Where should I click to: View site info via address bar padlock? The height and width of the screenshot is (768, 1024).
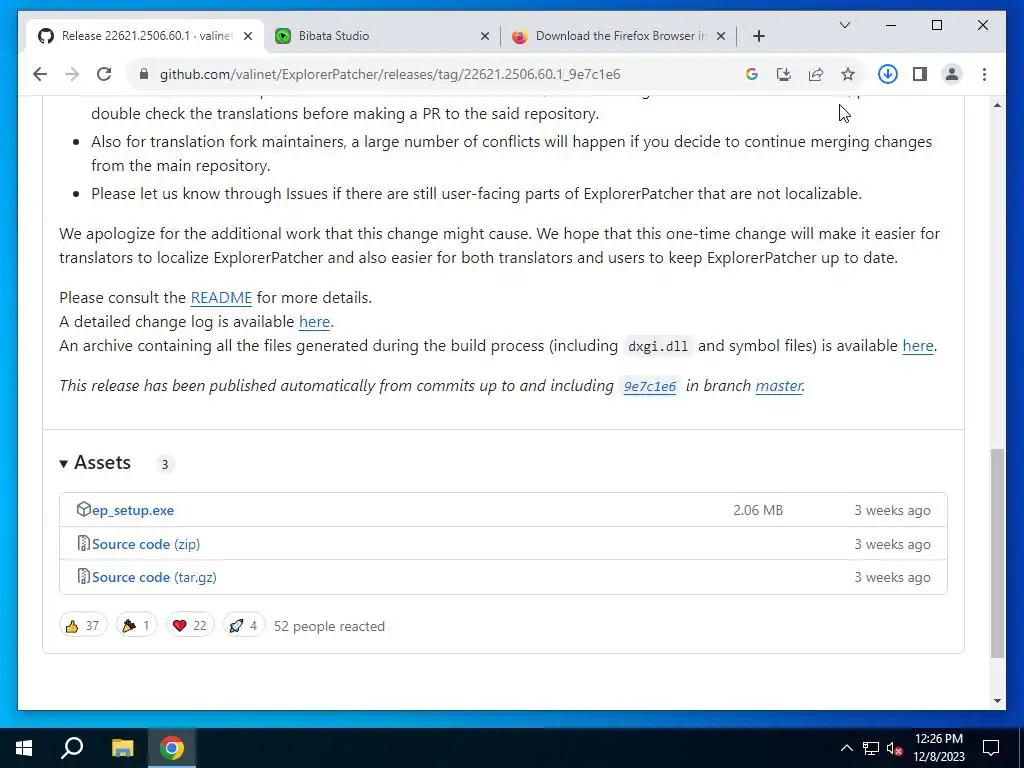pyautogui.click(x=144, y=74)
